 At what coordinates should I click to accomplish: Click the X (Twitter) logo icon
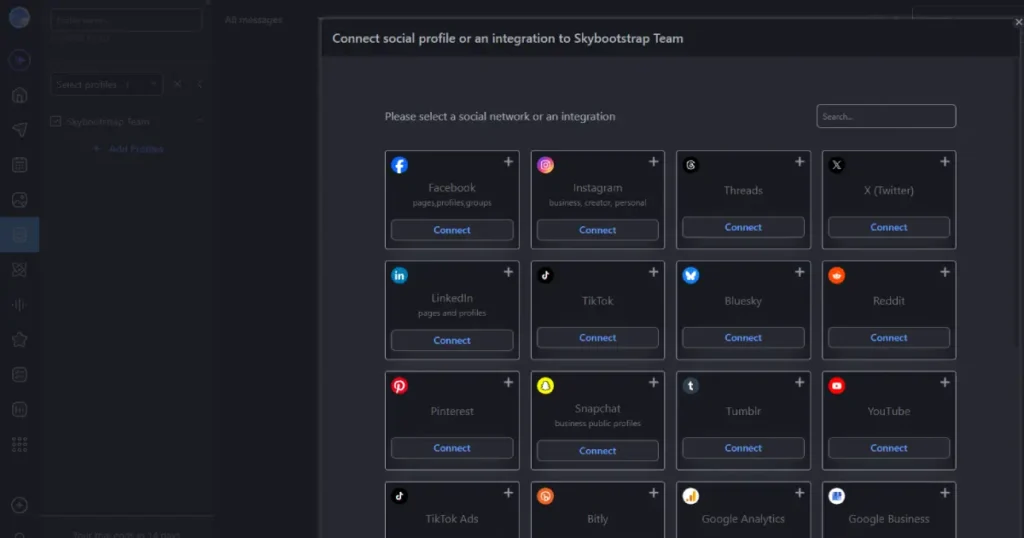(x=837, y=165)
